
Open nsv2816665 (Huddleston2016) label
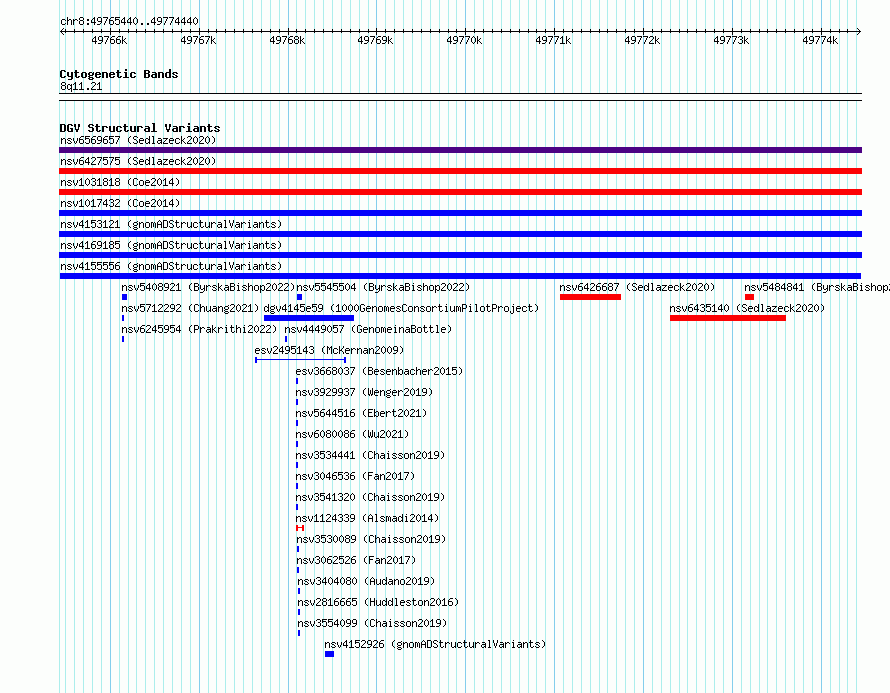tap(378, 602)
